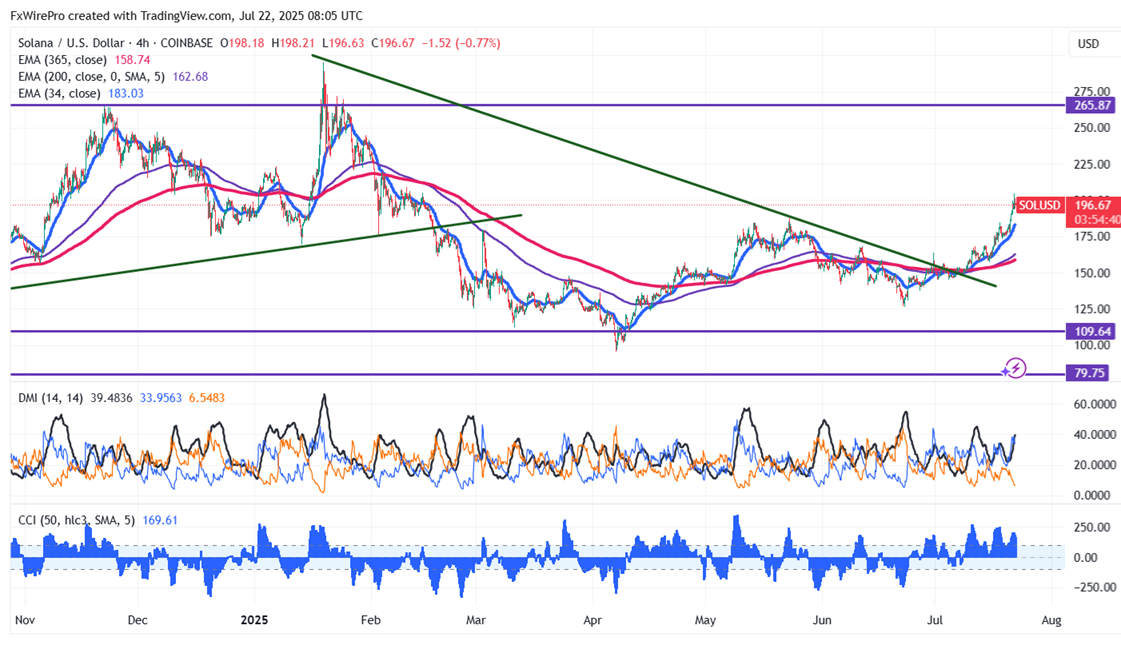1121x645 pixels.
Task: Click the high price H198.21 value
Action: (x=293, y=43)
